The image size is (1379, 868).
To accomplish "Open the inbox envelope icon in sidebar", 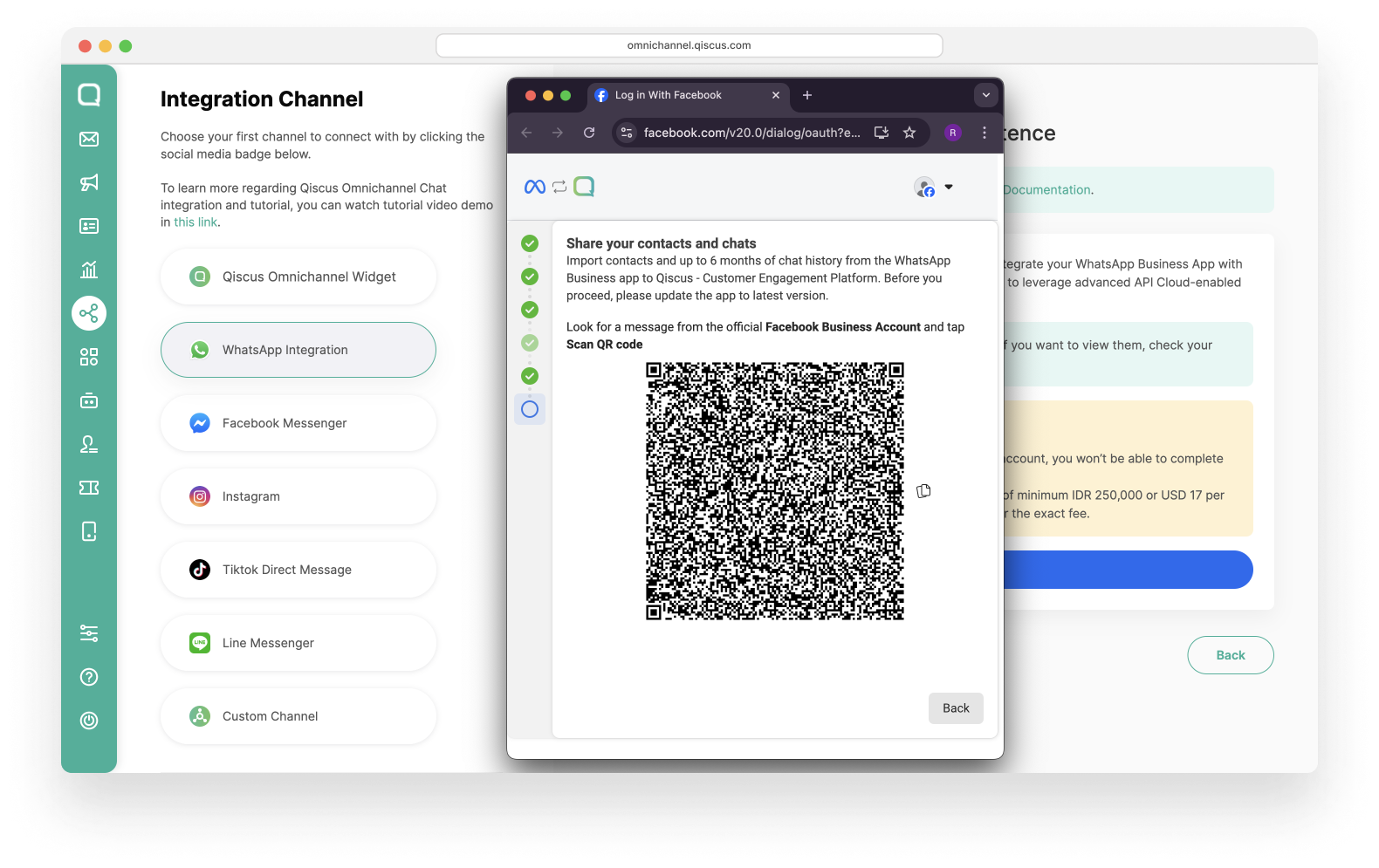I will tap(89, 139).
